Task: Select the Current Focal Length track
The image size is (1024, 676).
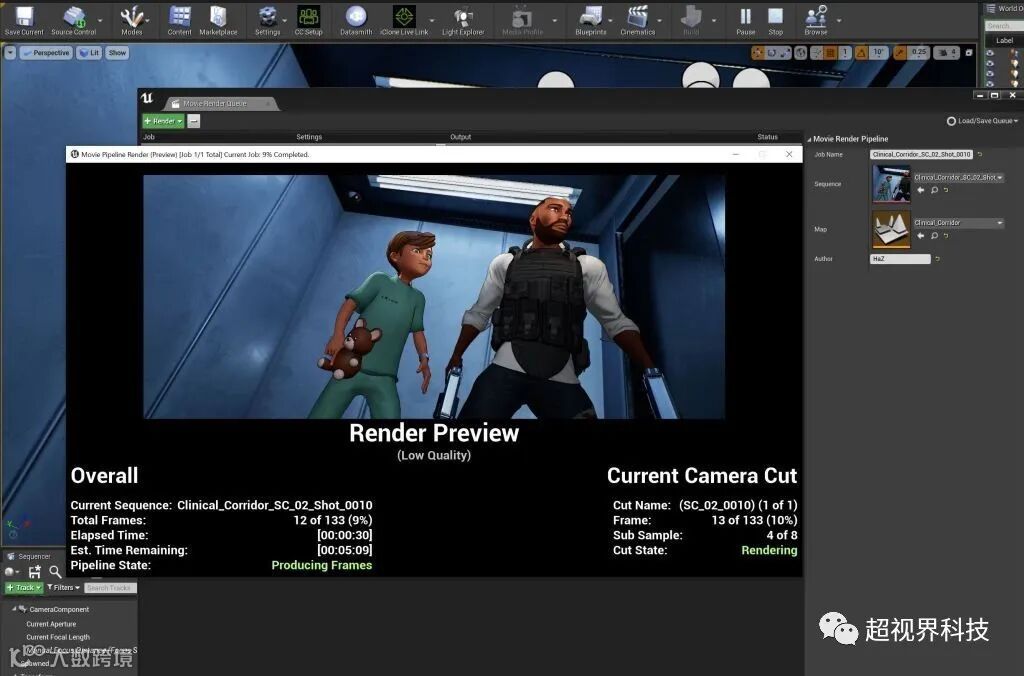Action: (57, 637)
